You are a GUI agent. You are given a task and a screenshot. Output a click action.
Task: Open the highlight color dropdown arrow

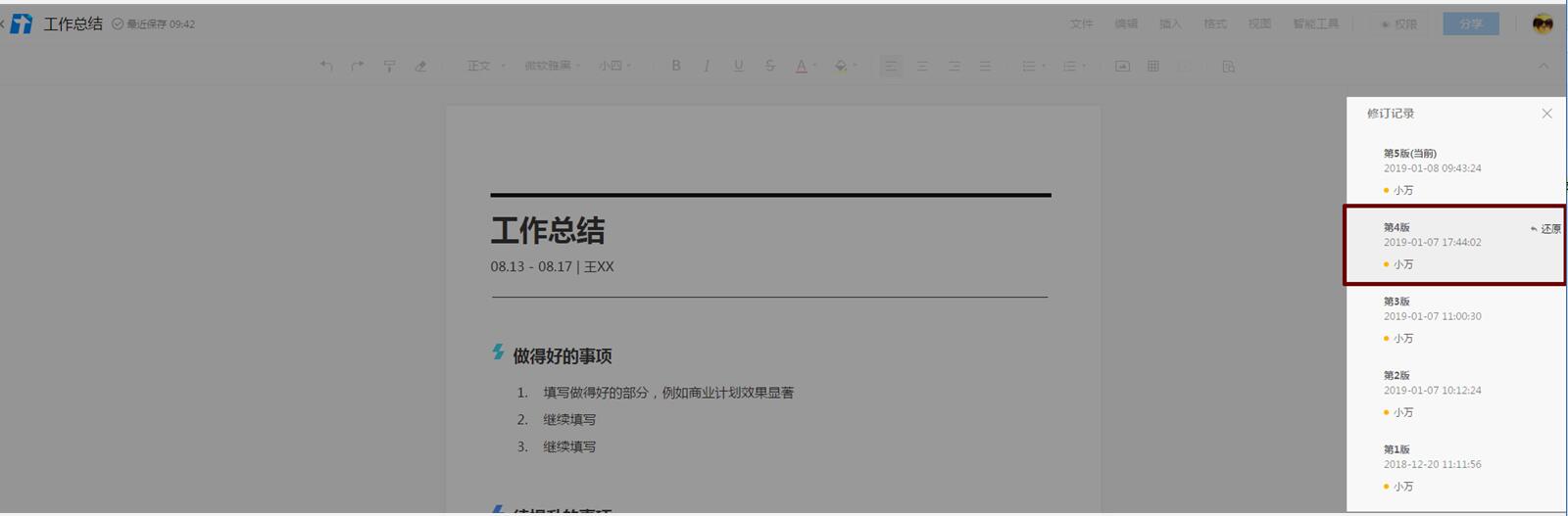point(855,66)
